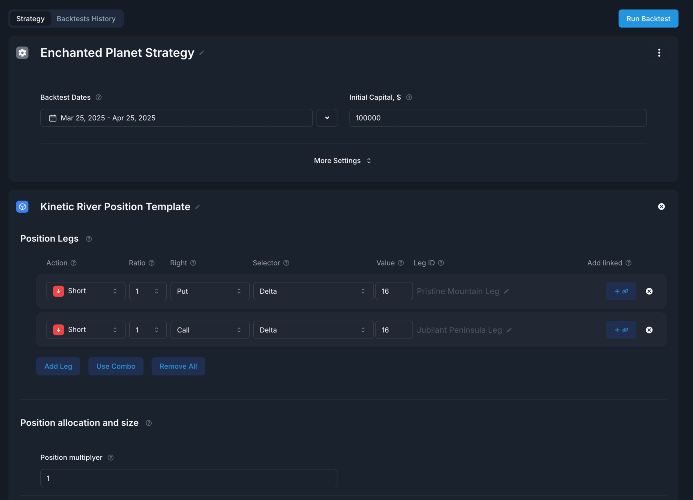Click the Run Backtest button
Image resolution: width=693 pixels, height=500 pixels.
(648, 19)
